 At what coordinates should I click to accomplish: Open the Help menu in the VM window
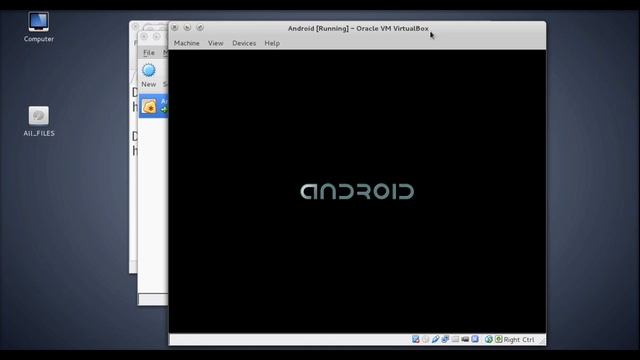[x=272, y=43]
